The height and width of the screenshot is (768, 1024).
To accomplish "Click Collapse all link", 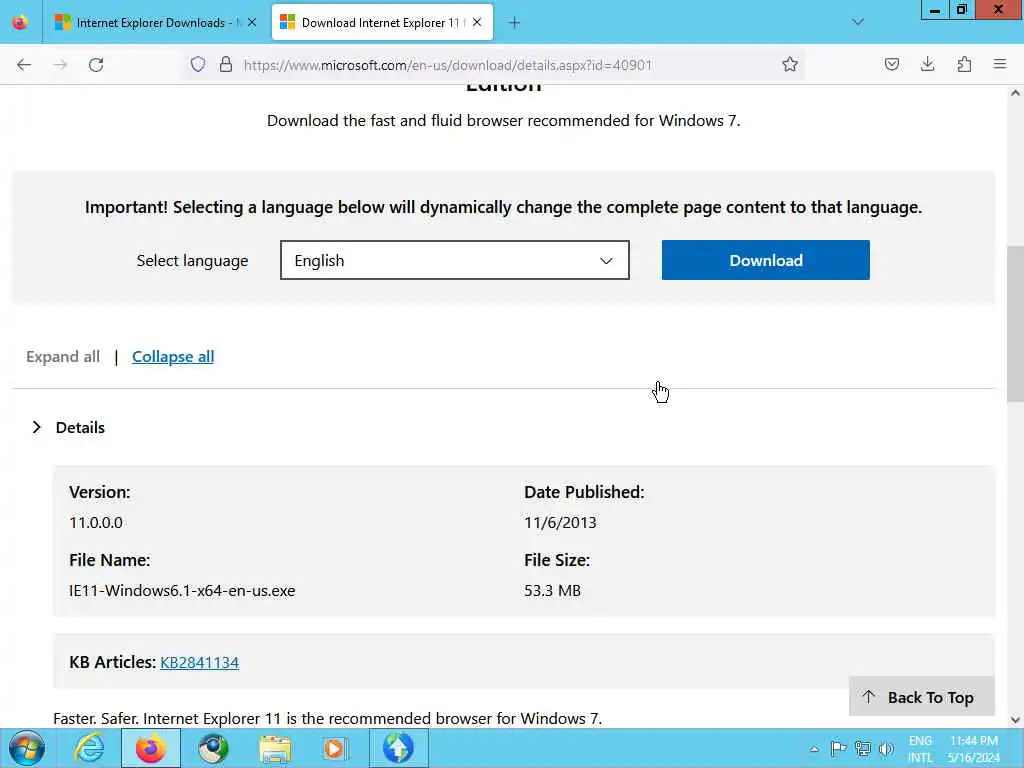I will (x=173, y=357).
